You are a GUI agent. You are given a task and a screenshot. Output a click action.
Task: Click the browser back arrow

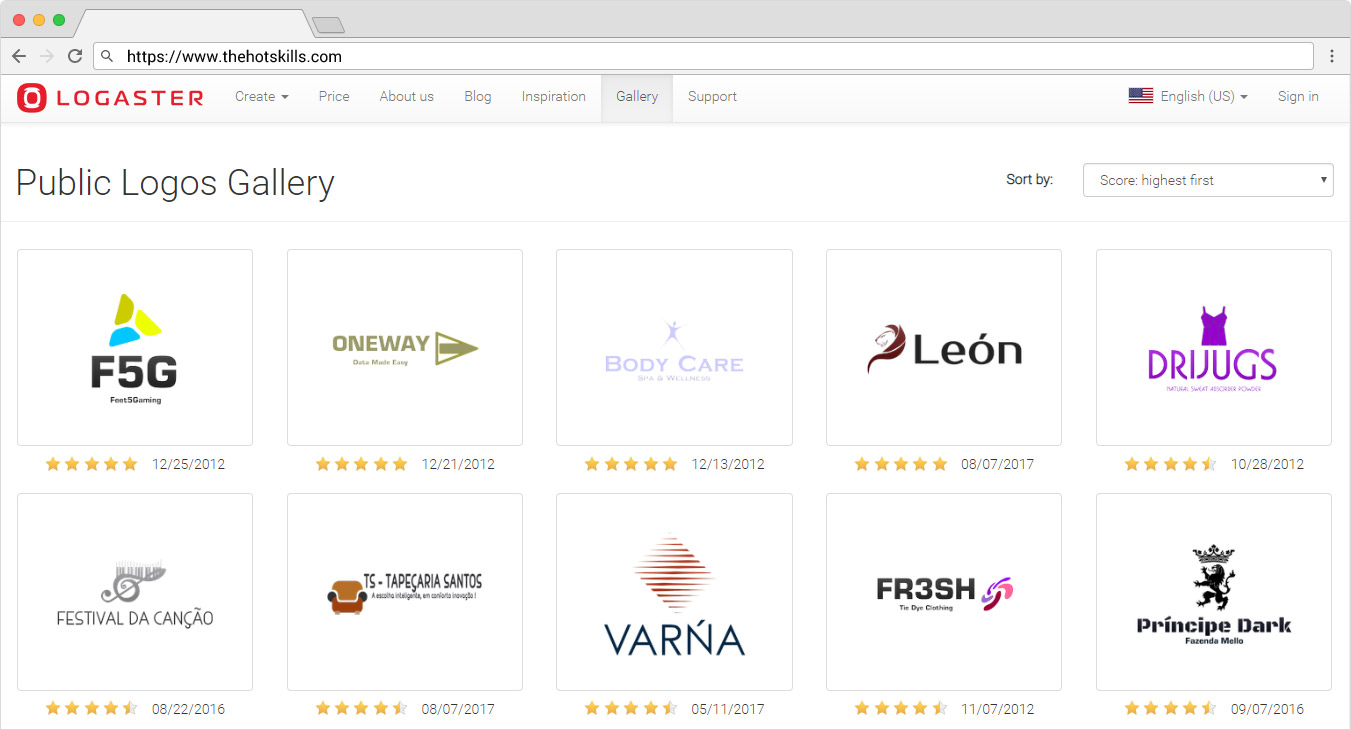pyautogui.click(x=19, y=56)
